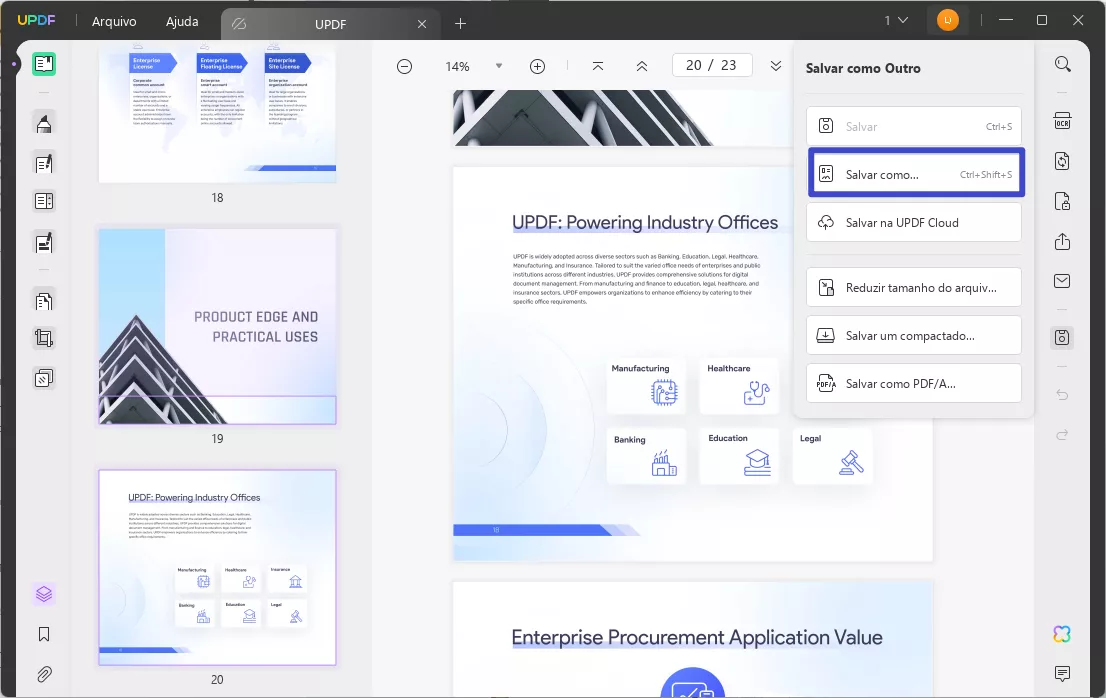Open the Arquivo menu
The image size is (1106, 698).
coord(114,21)
